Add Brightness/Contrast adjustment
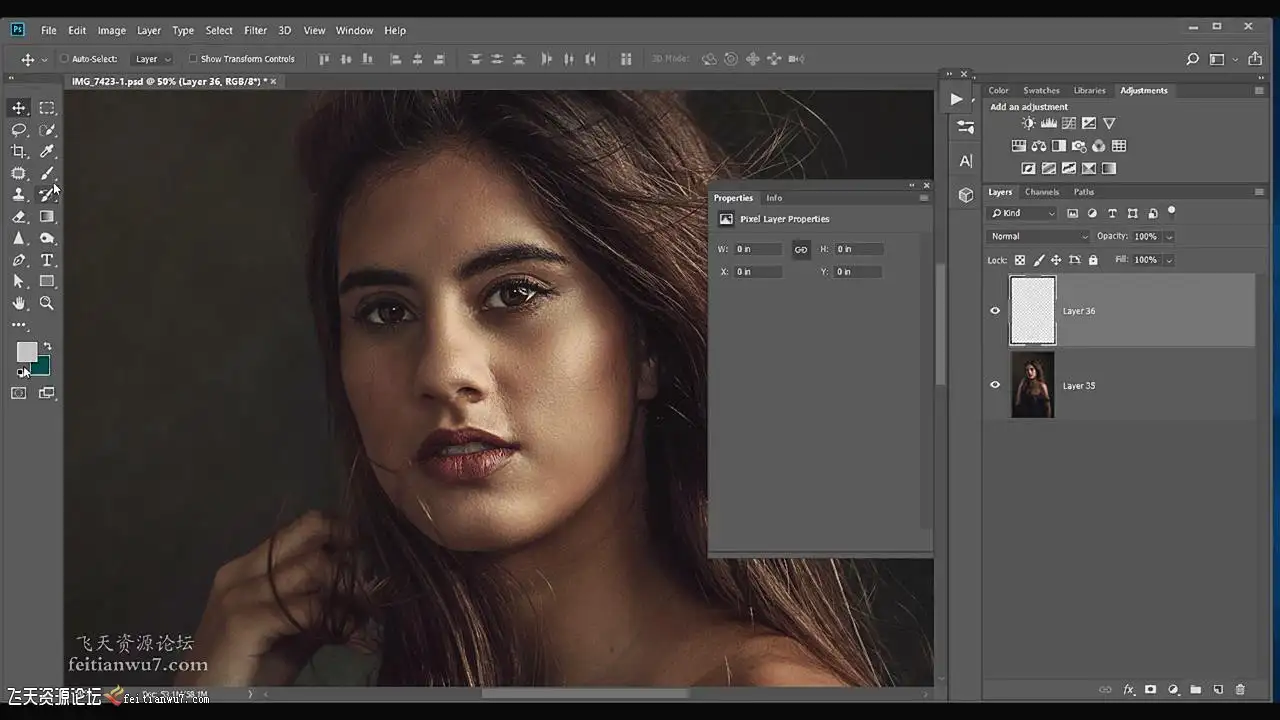 [x=1029, y=123]
